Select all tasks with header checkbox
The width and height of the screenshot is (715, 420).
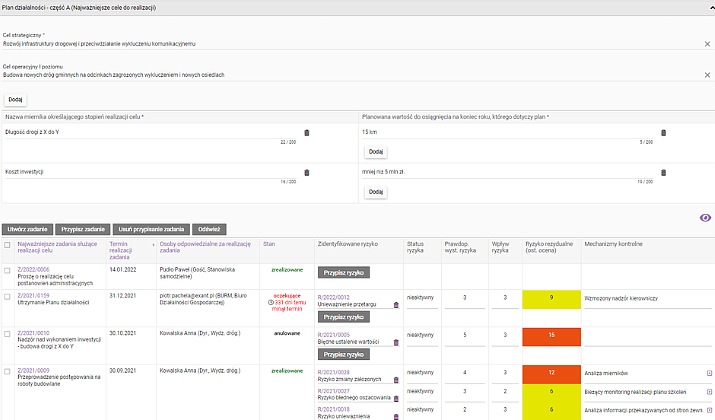coord(9,245)
